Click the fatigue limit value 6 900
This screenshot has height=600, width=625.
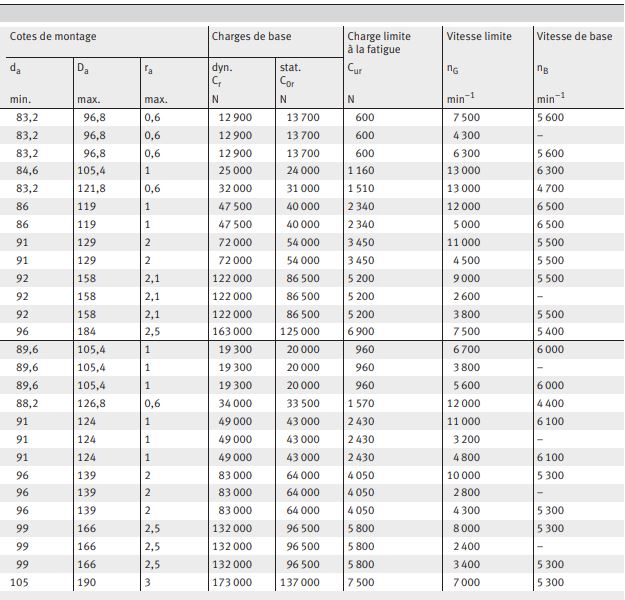pos(361,331)
